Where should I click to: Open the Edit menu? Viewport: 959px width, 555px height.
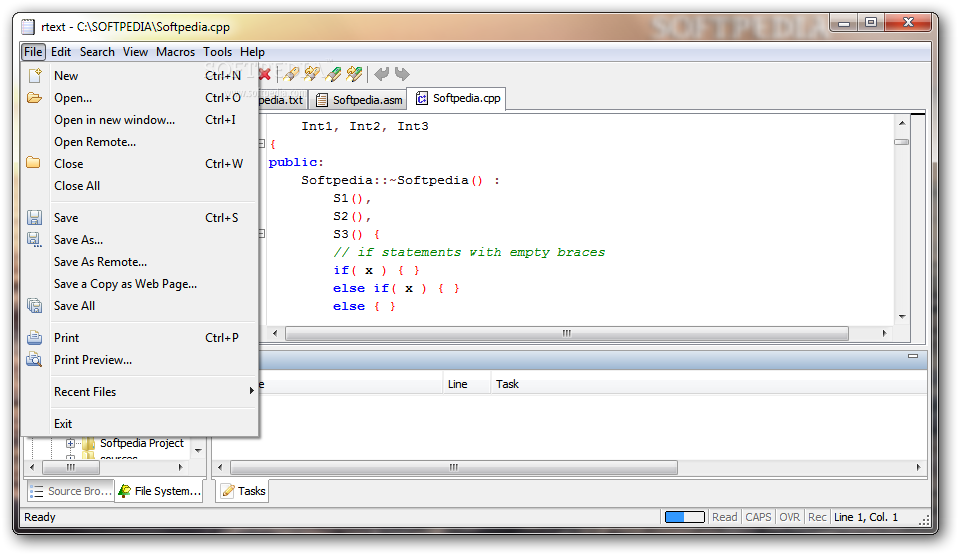click(61, 52)
